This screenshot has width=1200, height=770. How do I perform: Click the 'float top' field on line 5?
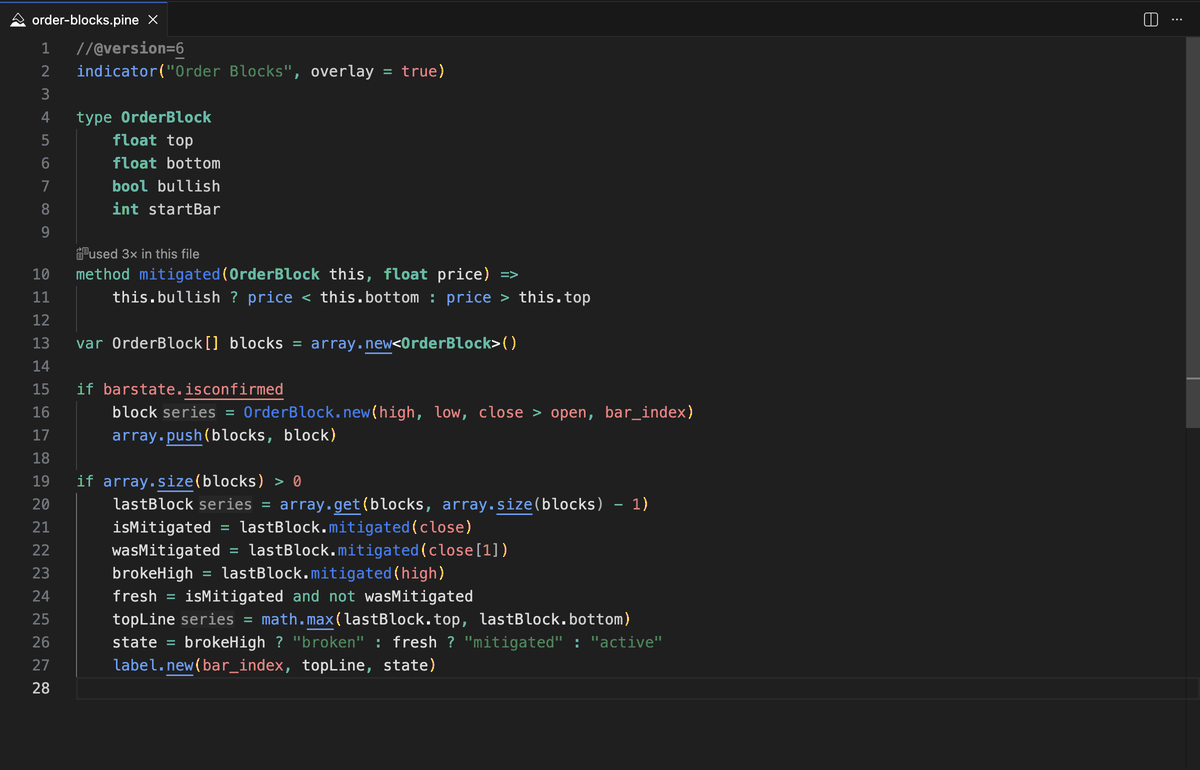pos(153,141)
